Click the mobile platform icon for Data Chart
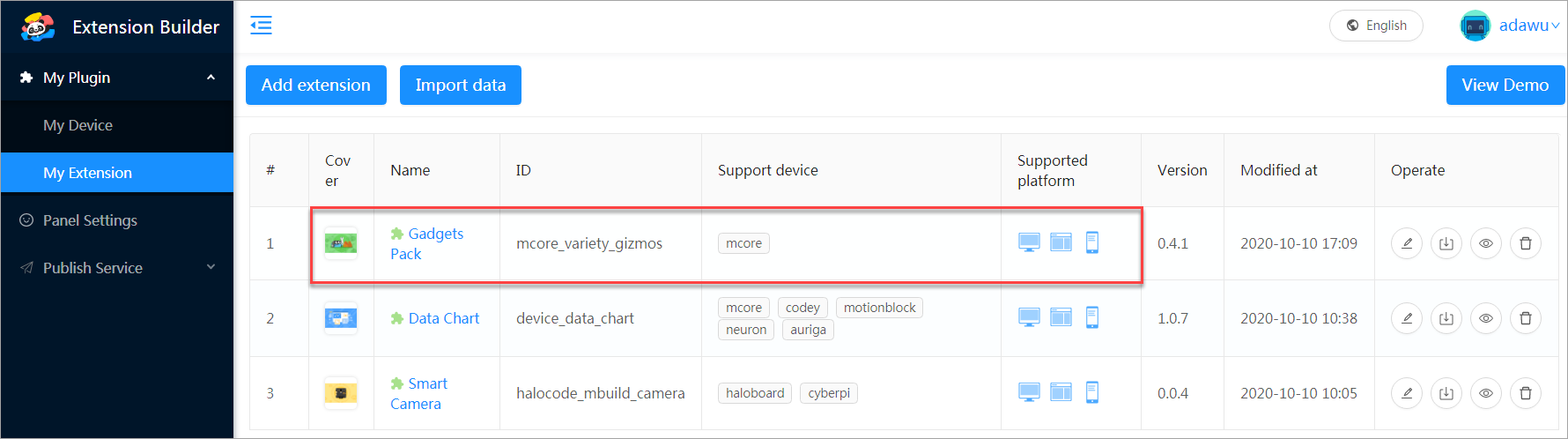1568x439 pixels. pyautogui.click(x=1092, y=317)
